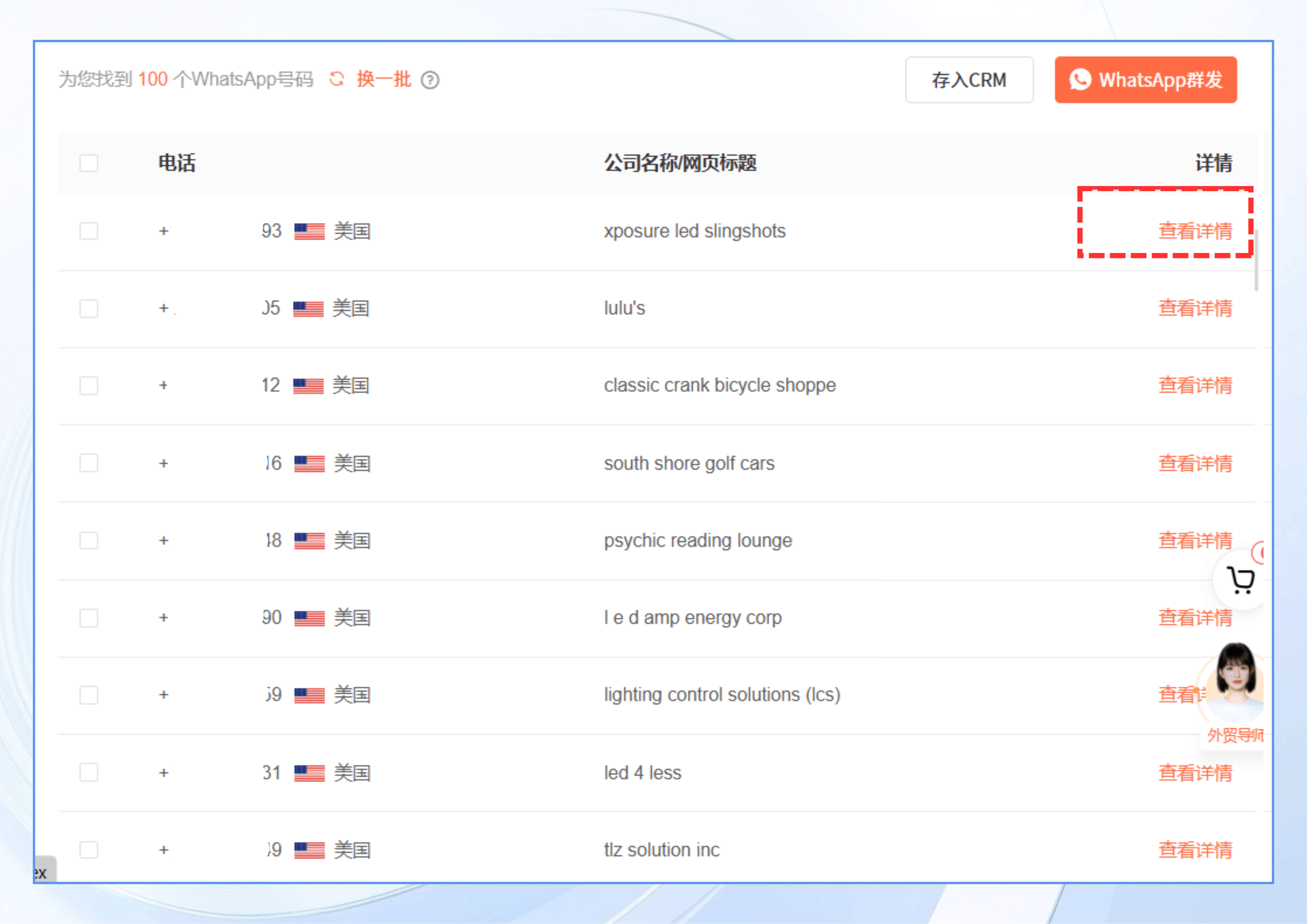This screenshot has height=924, width=1307.
Task: Click company name led 4 less
Action: pos(643,773)
